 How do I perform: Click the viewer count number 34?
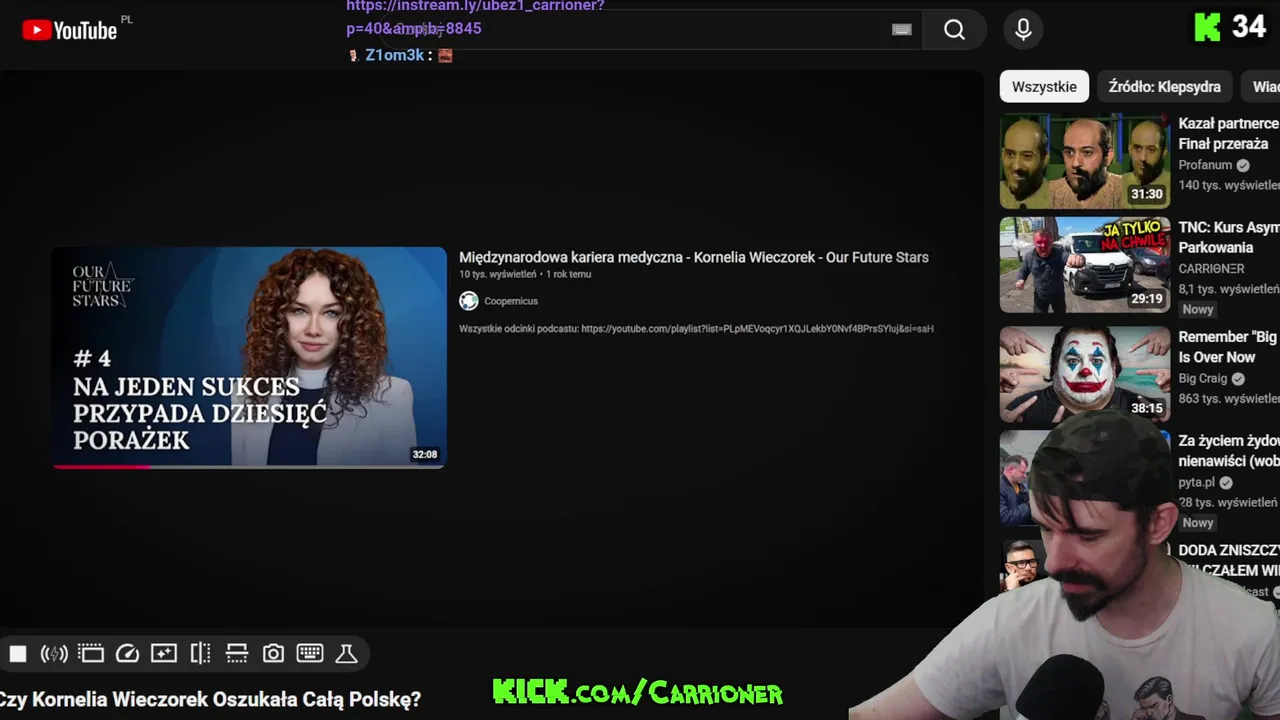click(x=1249, y=27)
